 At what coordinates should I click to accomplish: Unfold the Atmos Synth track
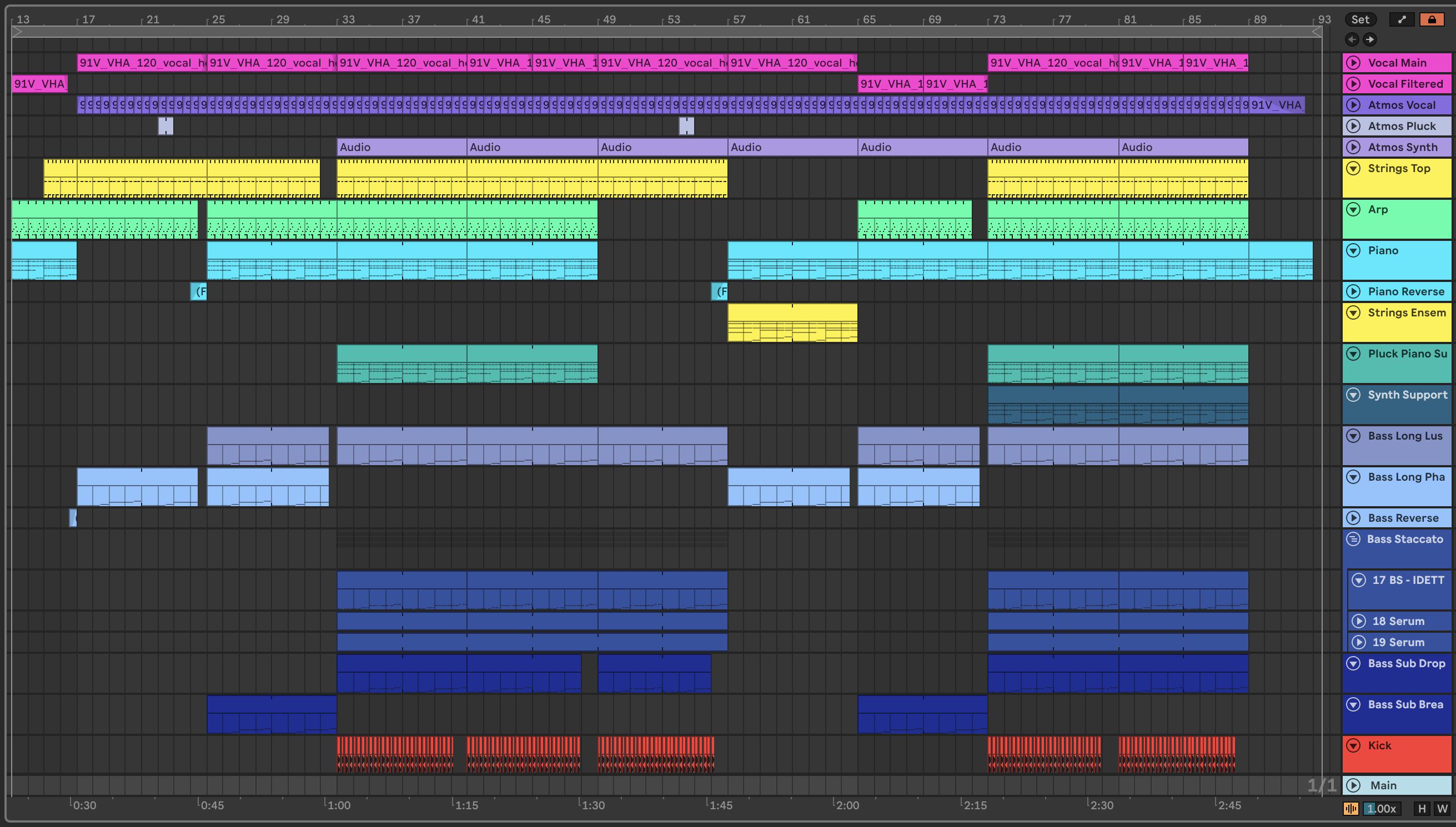(x=1354, y=147)
